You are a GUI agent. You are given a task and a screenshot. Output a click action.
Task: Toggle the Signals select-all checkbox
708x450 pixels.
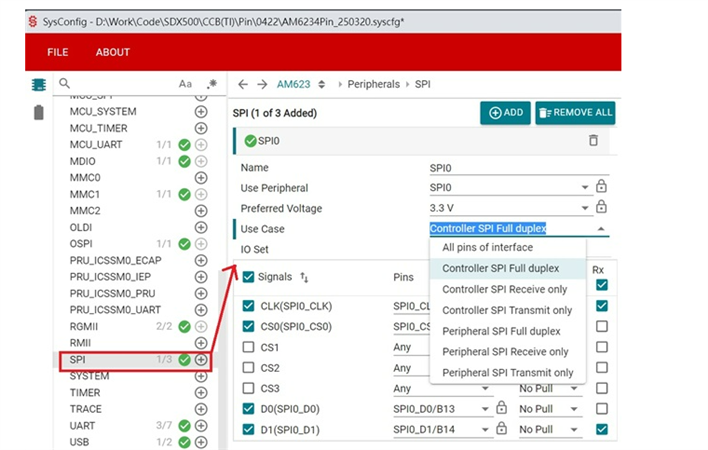tap(248, 277)
